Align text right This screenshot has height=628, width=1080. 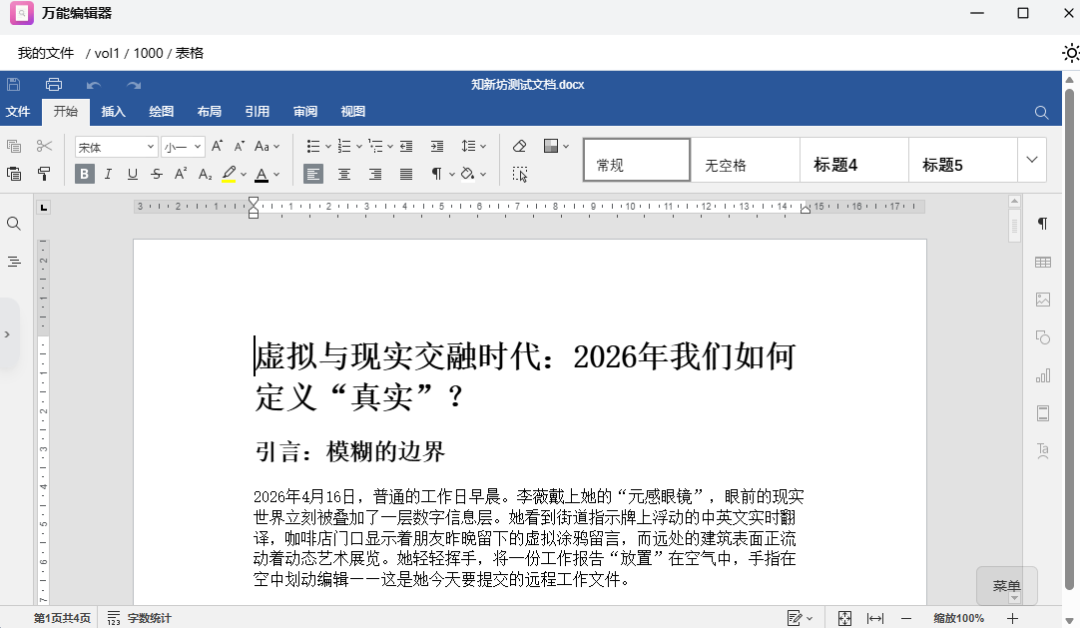coord(375,174)
